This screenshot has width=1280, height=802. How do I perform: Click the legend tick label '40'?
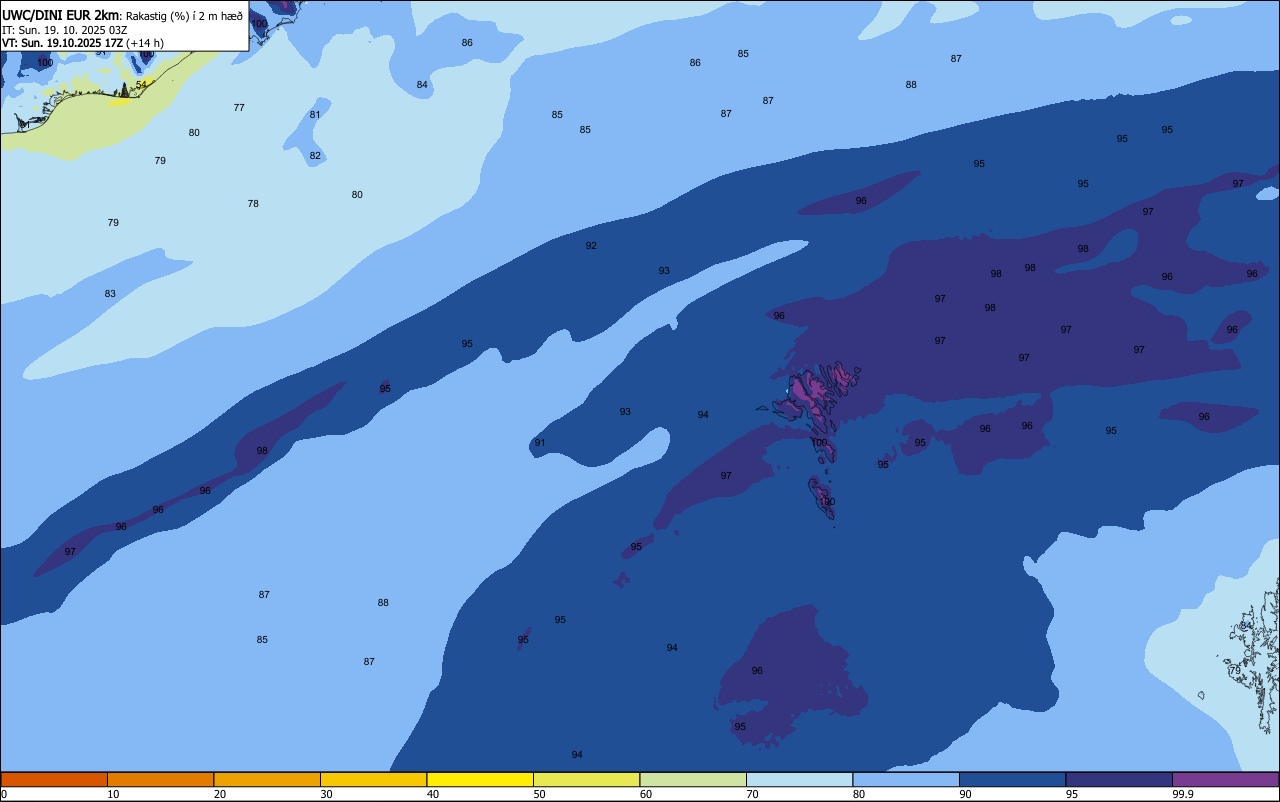tap(432, 794)
